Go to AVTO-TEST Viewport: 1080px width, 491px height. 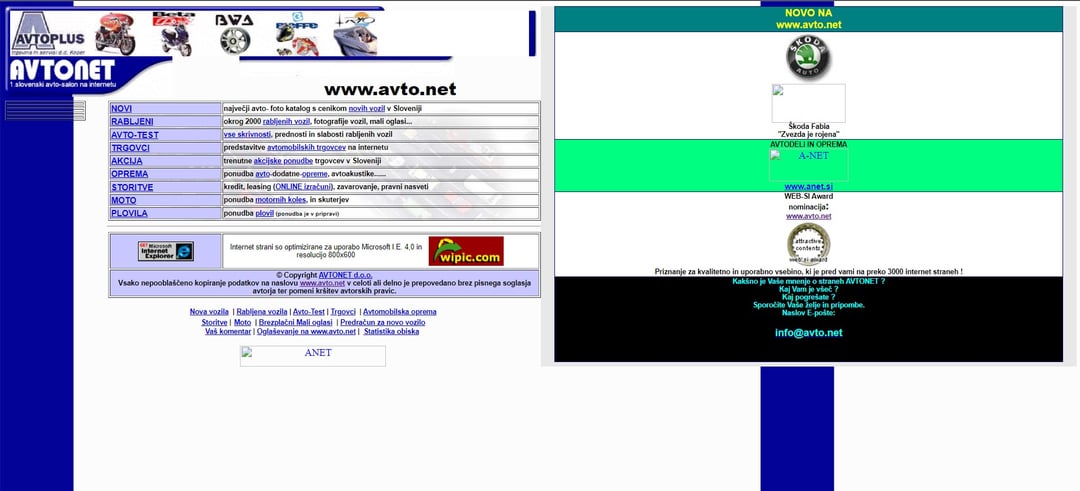pyautogui.click(x=134, y=135)
